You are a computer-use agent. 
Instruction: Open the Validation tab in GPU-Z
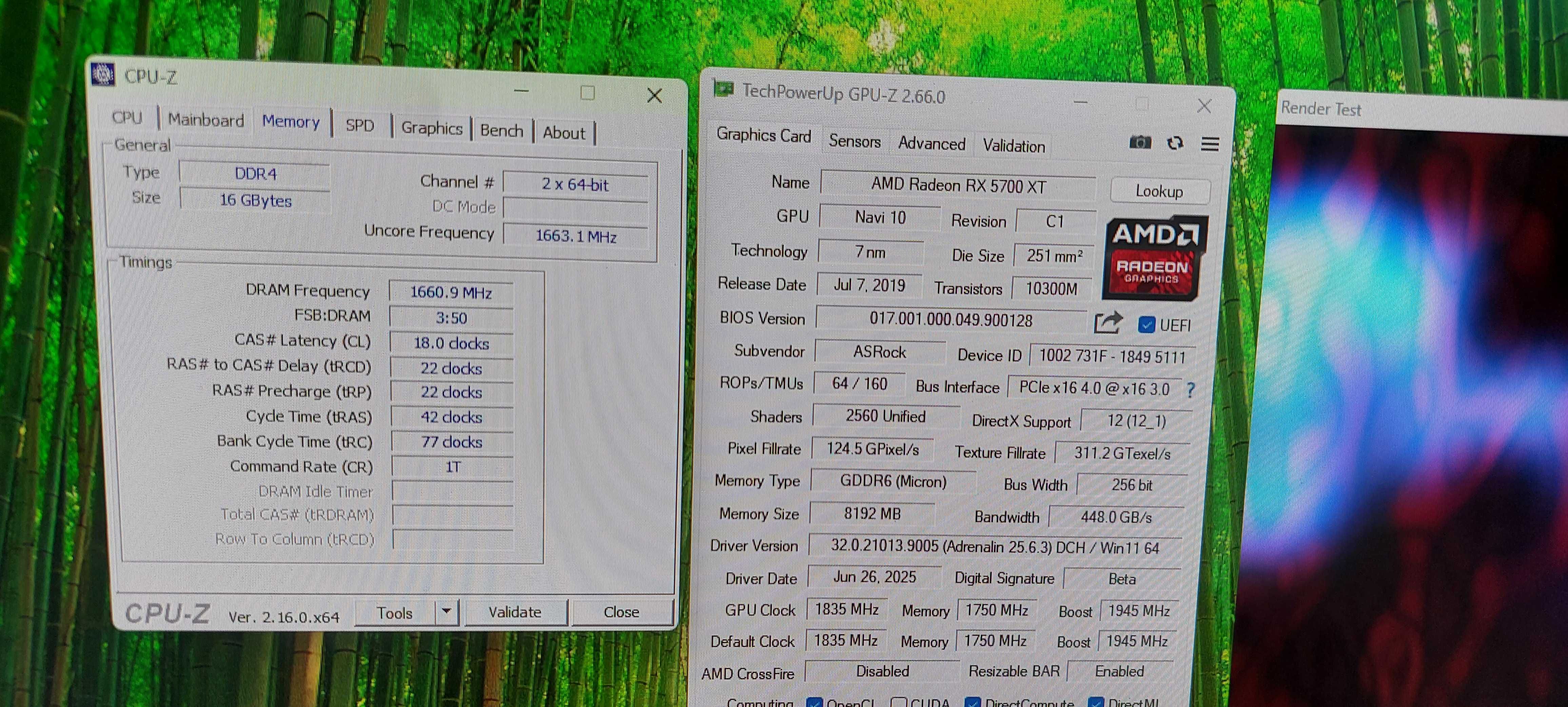tap(1014, 146)
